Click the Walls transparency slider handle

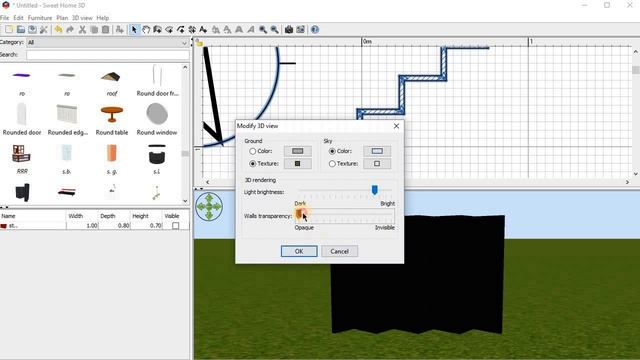point(299,213)
